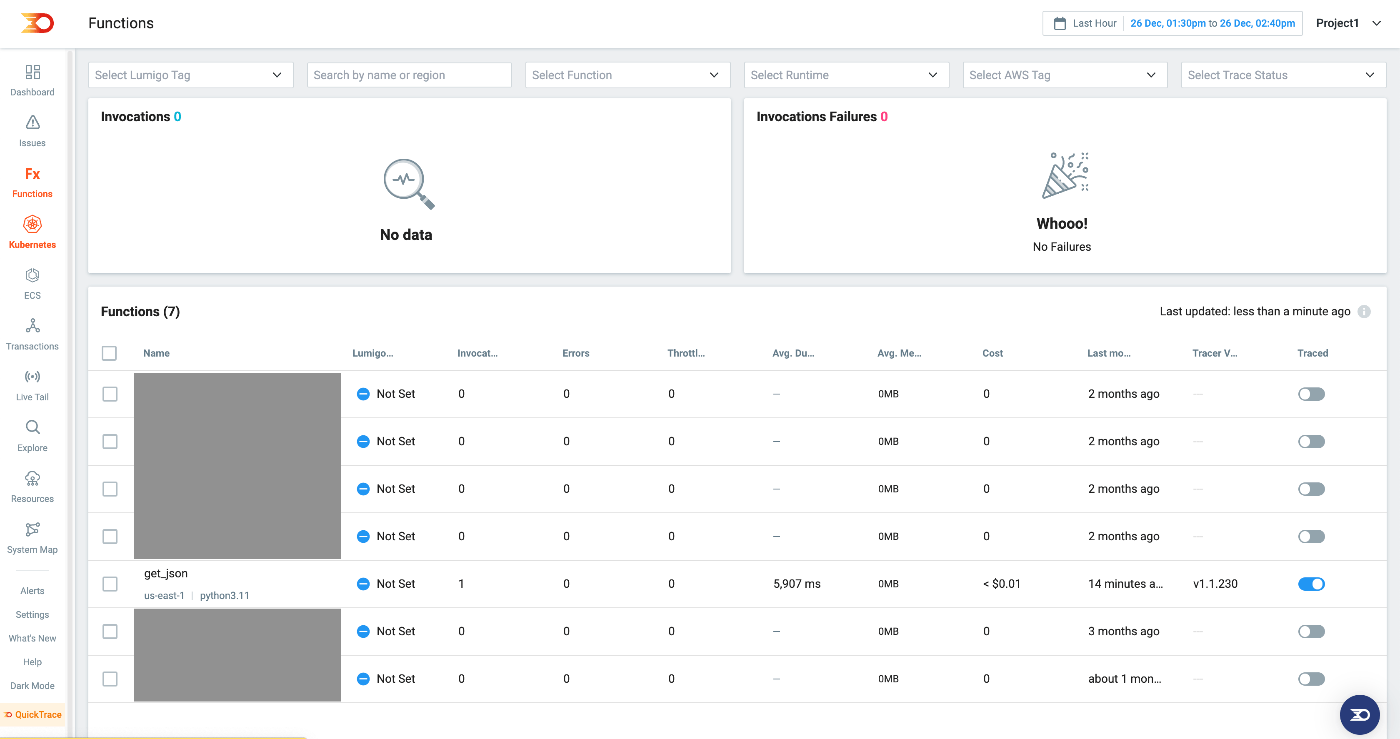Click the us-east-1 region label
Image resolution: width=1400 pixels, height=739 pixels.
click(x=165, y=596)
